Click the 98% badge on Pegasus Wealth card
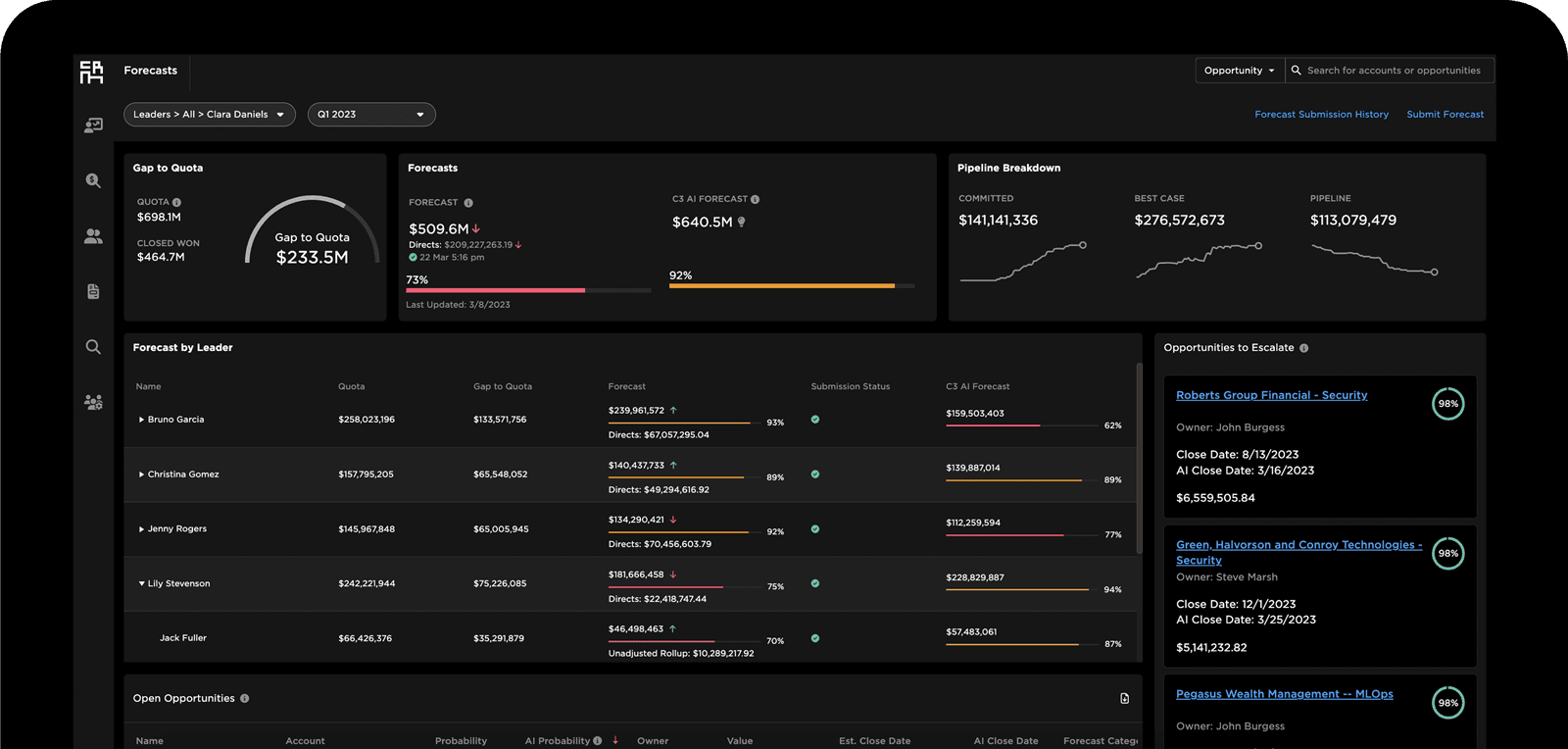1568x749 pixels. 1448,703
